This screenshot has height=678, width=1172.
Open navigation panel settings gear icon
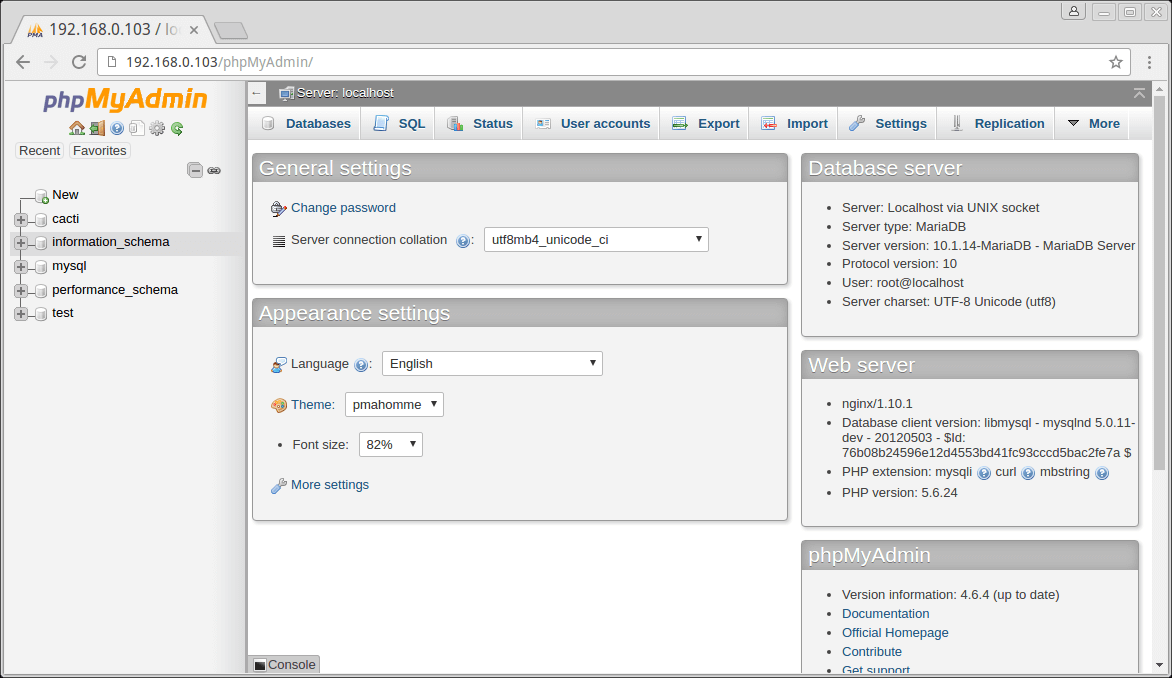click(156, 128)
